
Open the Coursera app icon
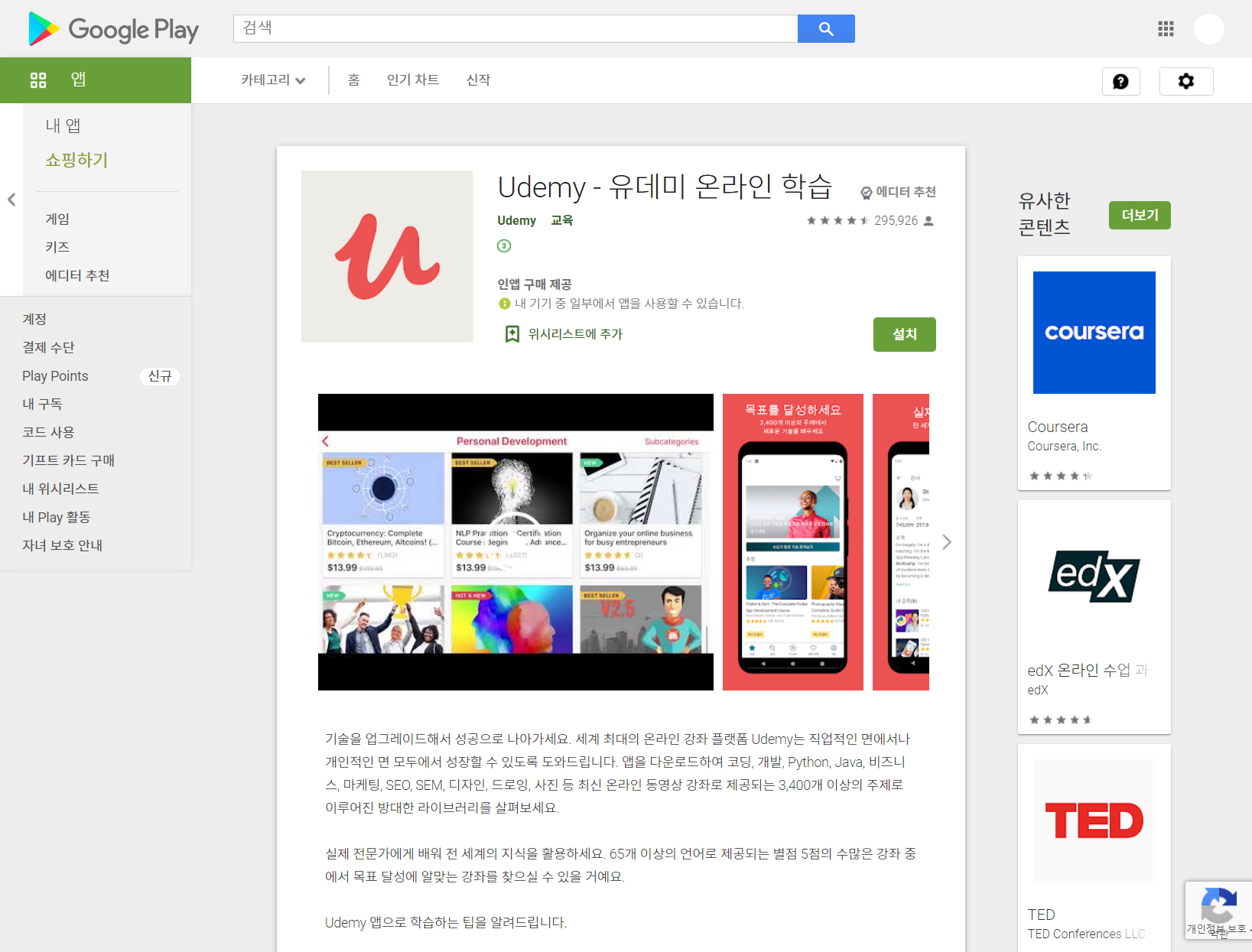pos(1094,333)
